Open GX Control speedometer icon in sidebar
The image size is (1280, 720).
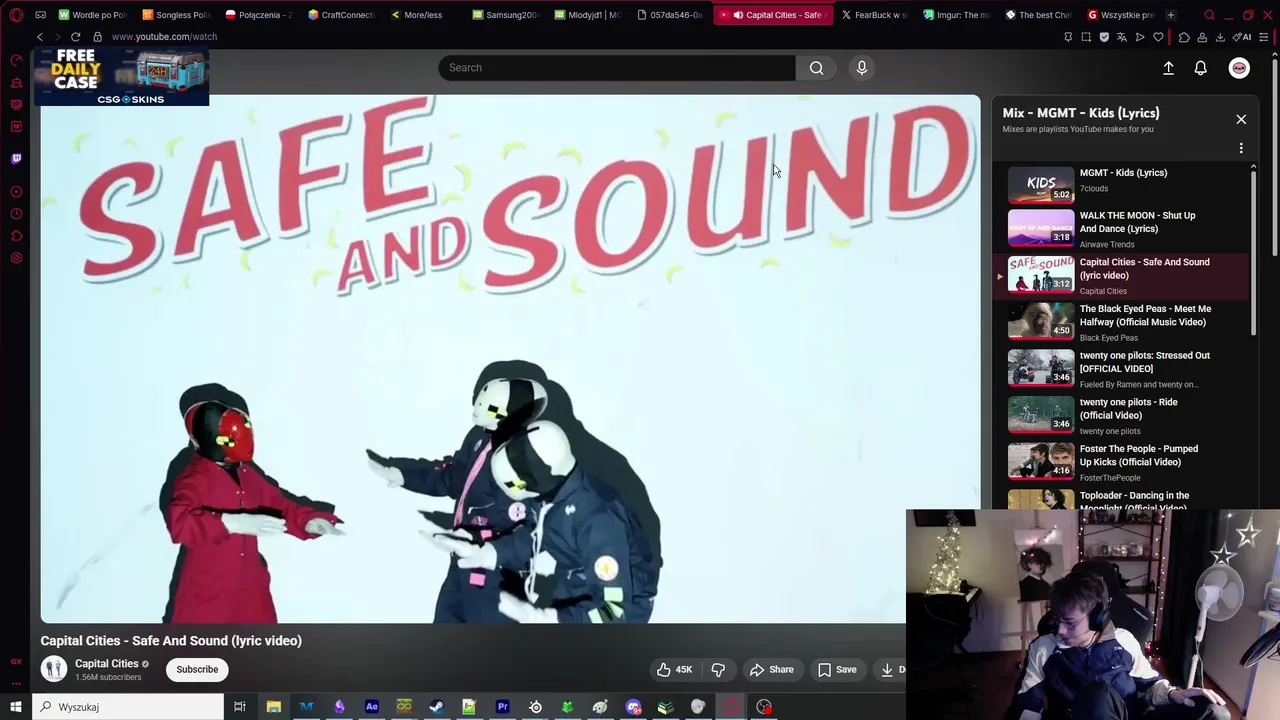[16, 61]
